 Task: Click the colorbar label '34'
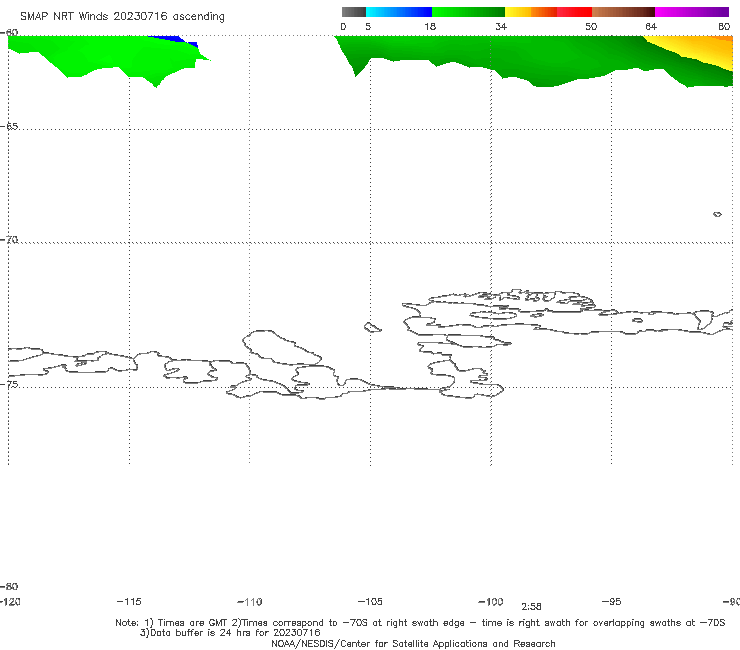501,26
